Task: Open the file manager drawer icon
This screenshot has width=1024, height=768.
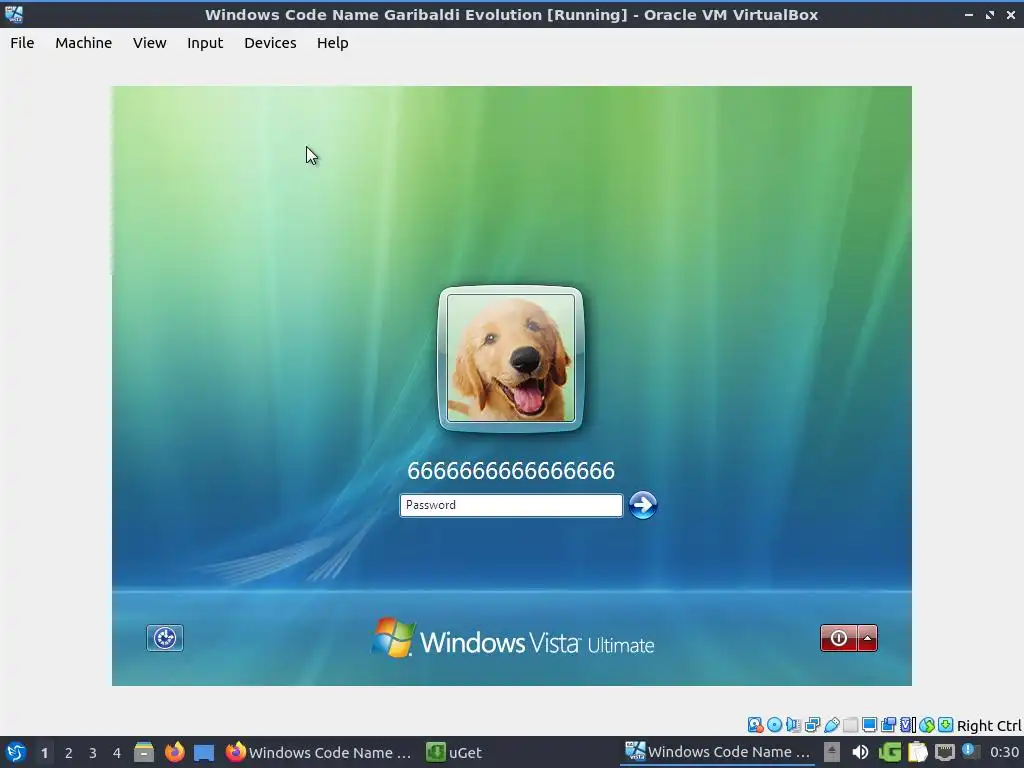Action: point(144,752)
